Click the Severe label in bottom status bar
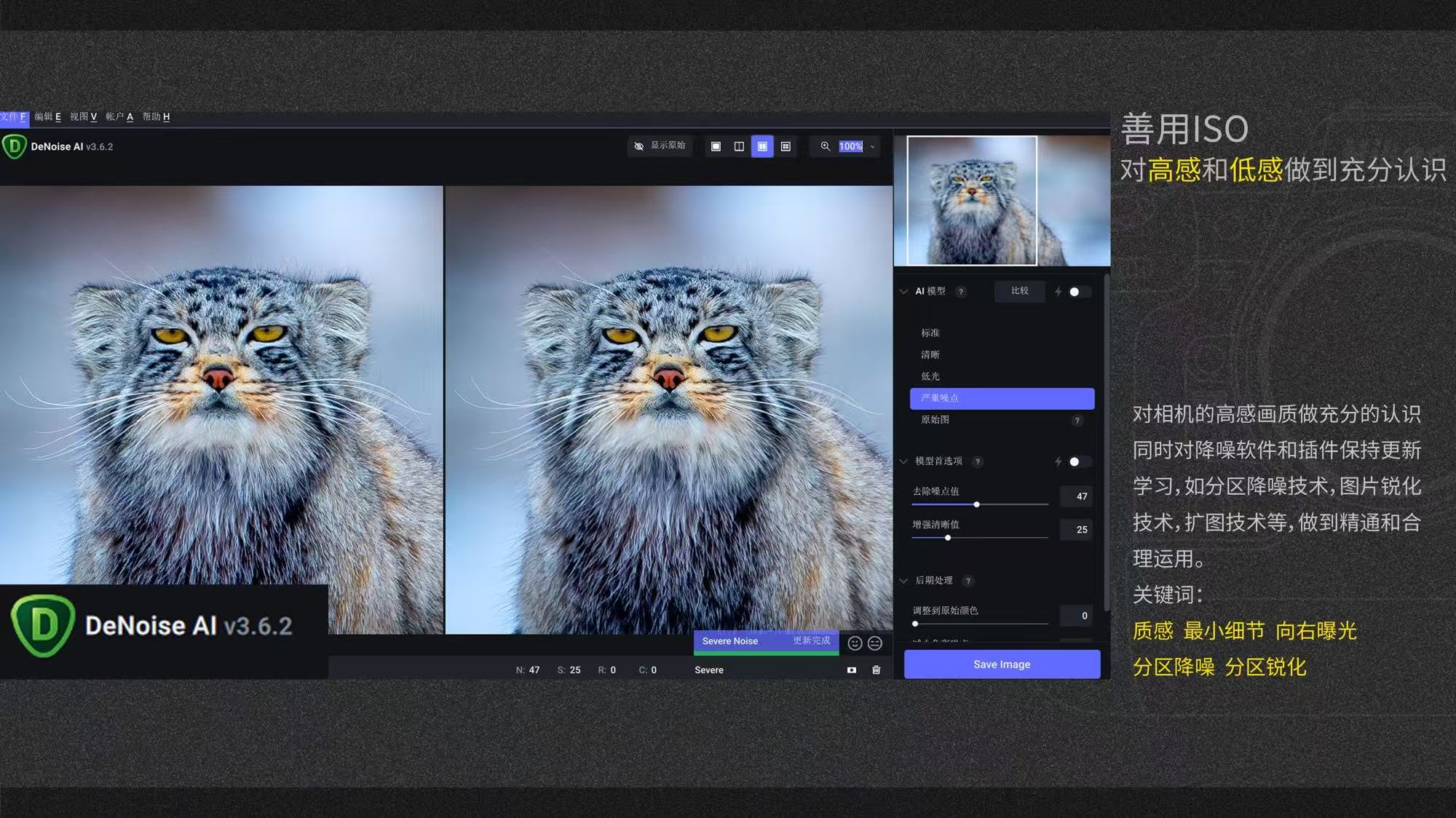The image size is (1456, 818). pyautogui.click(x=709, y=670)
